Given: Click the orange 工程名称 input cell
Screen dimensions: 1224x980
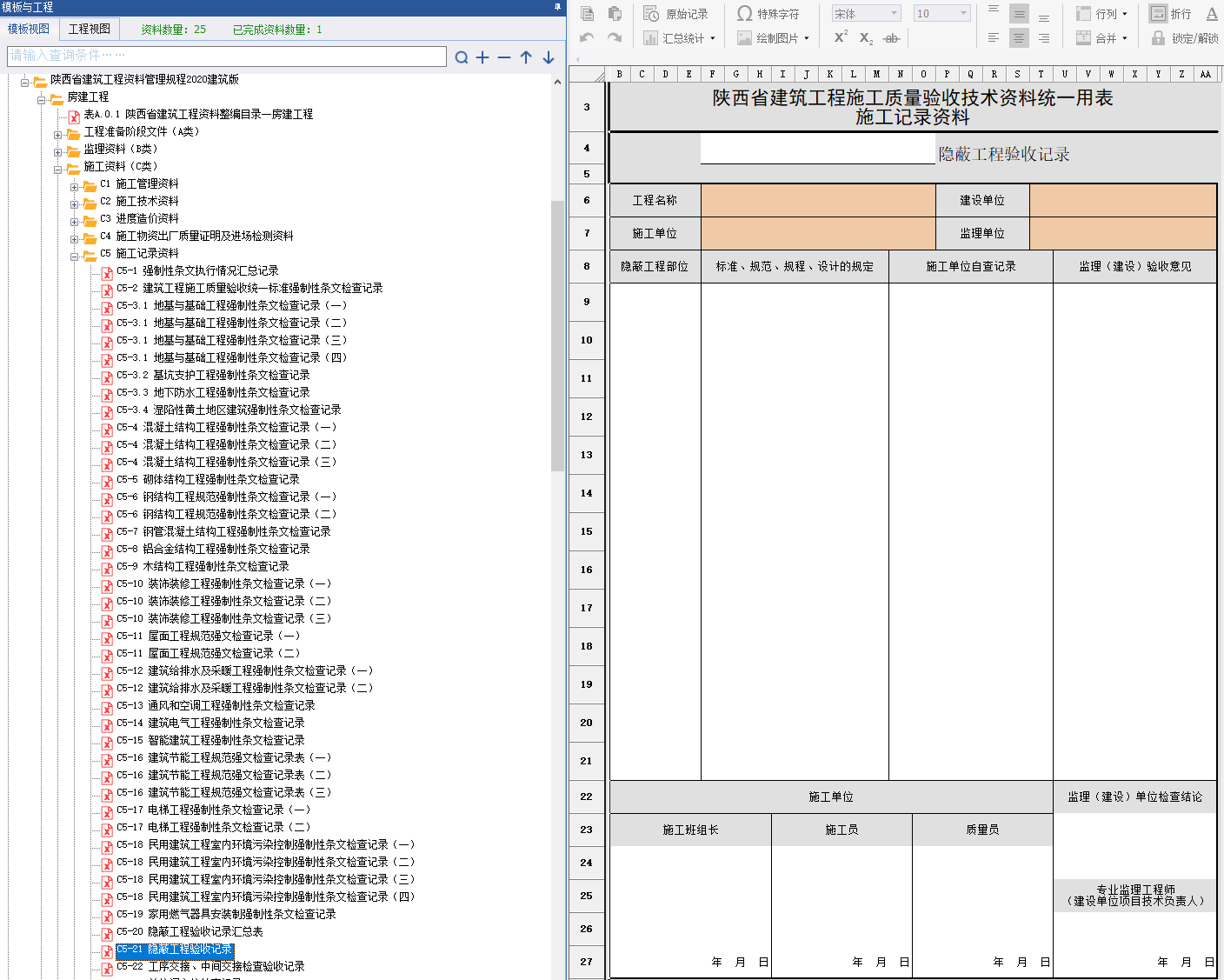Looking at the screenshot, I should click(818, 200).
